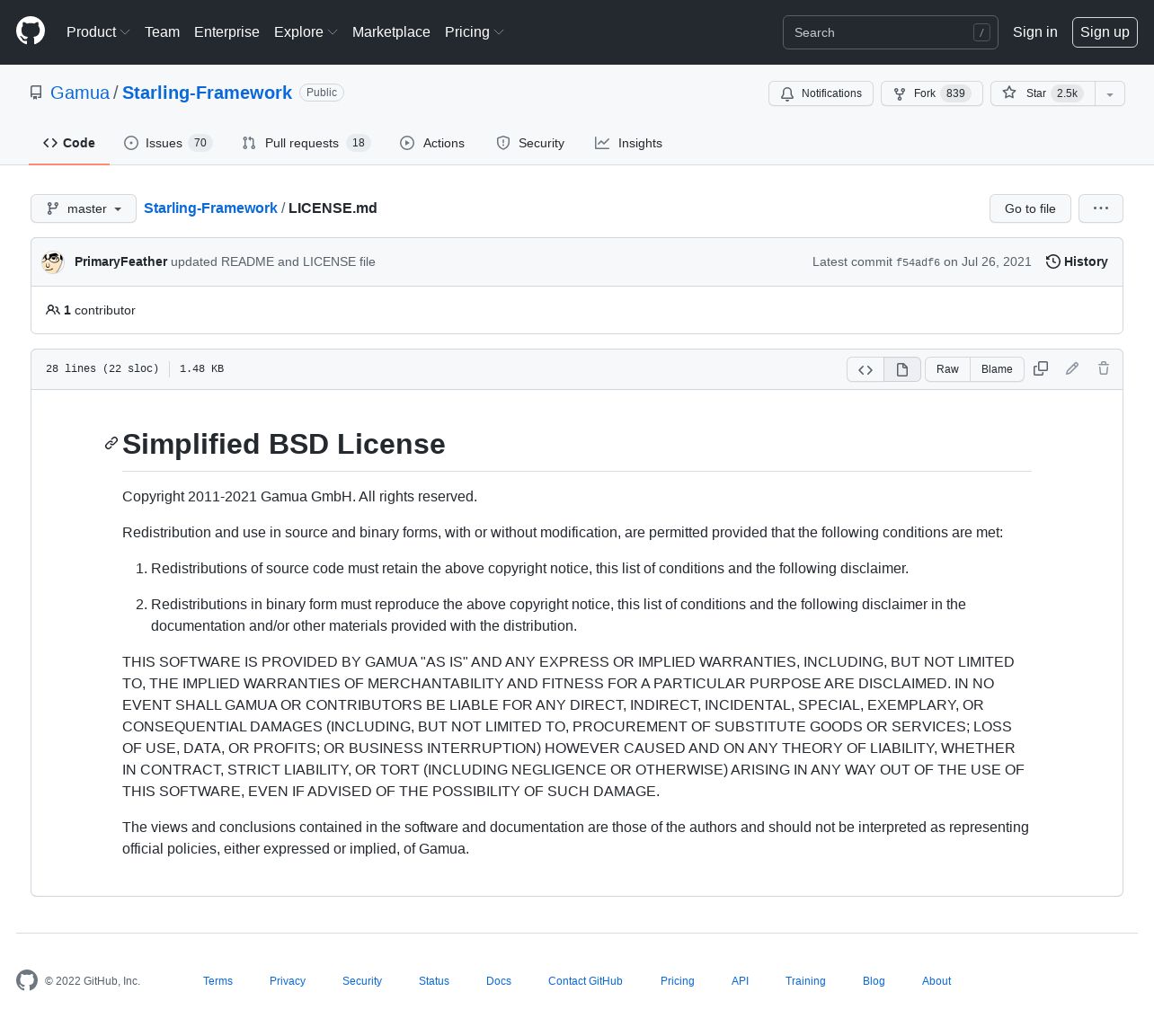Click the 'Simplified BSD License' heading

tap(284, 444)
